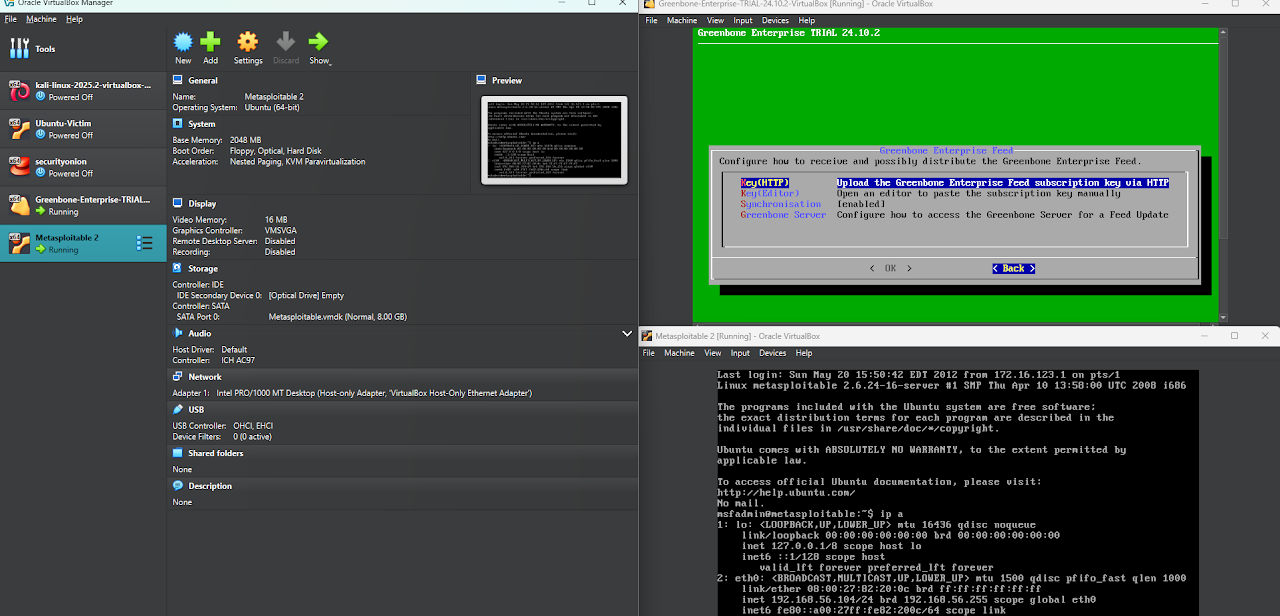
Task: Click the Network section icon in details
Action: pos(178,377)
